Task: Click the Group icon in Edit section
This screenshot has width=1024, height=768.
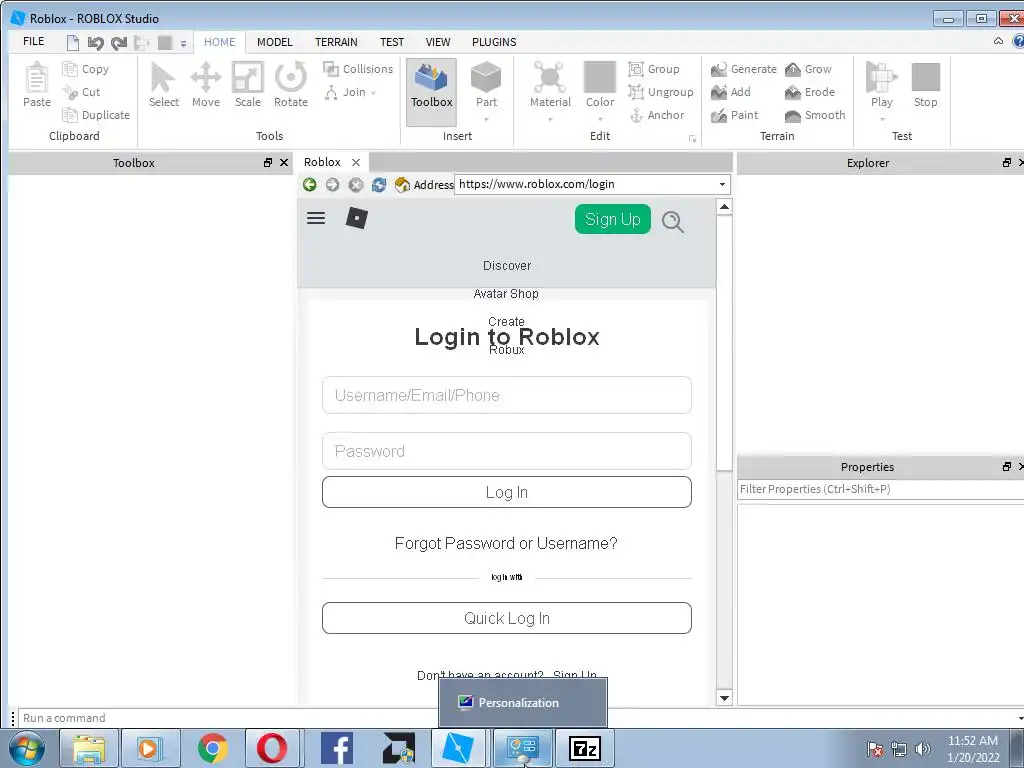Action: [636, 69]
